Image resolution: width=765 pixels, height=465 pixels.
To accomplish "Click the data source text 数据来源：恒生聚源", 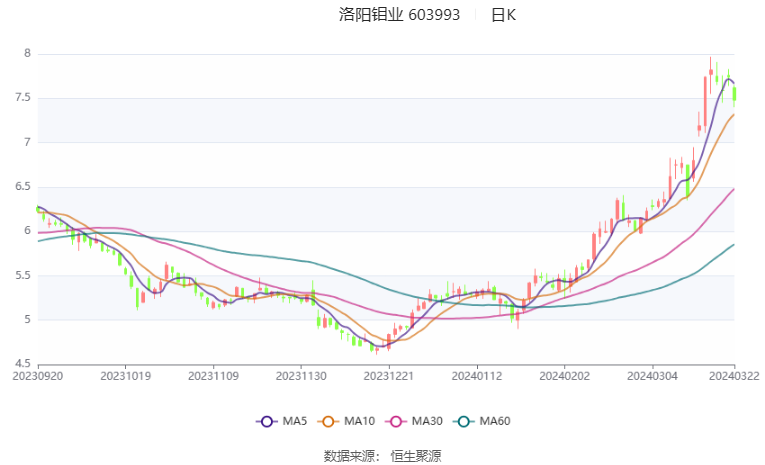I will [x=382, y=456].
